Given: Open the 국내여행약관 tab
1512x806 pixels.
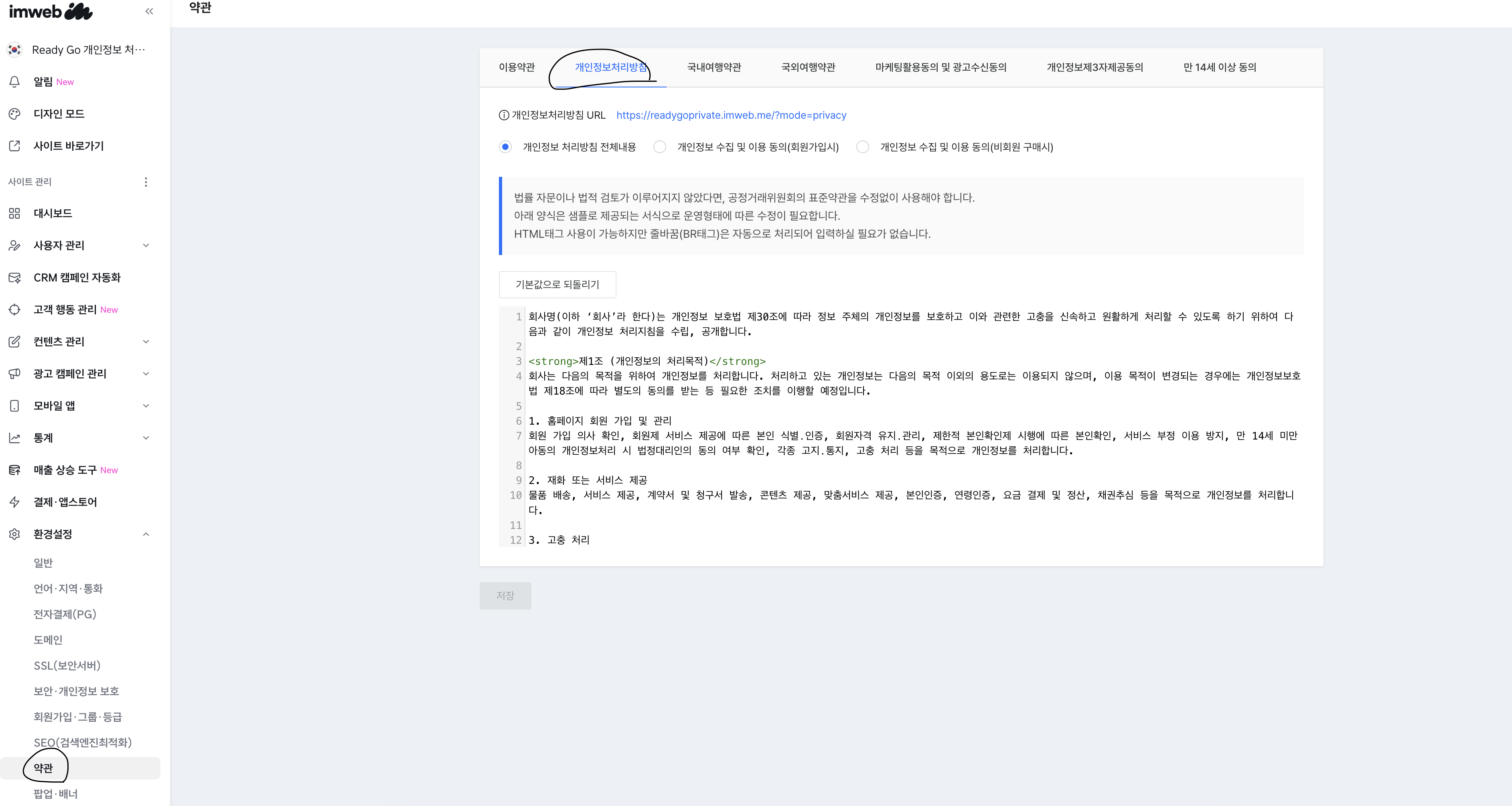Looking at the screenshot, I should click(714, 67).
